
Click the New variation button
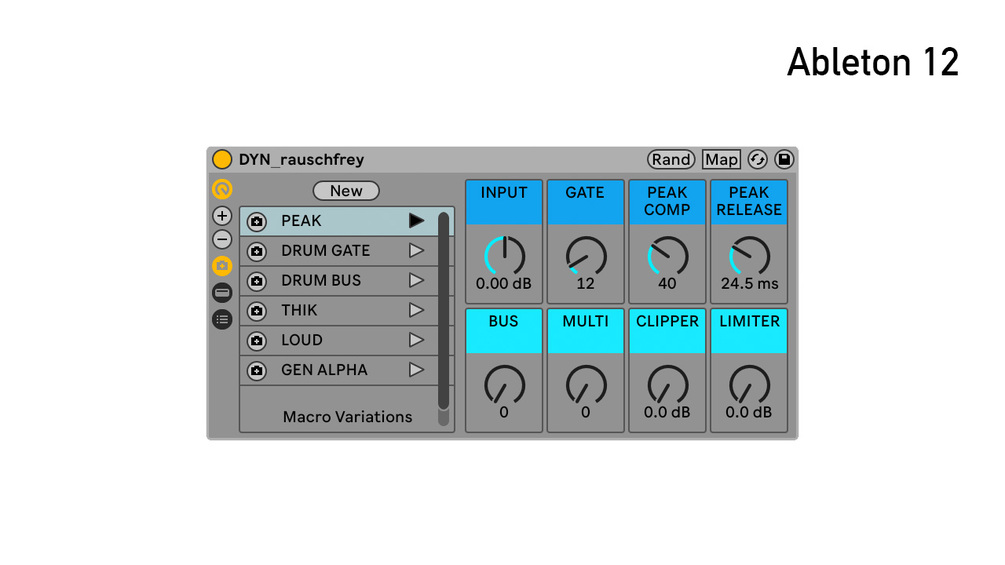[x=346, y=191]
